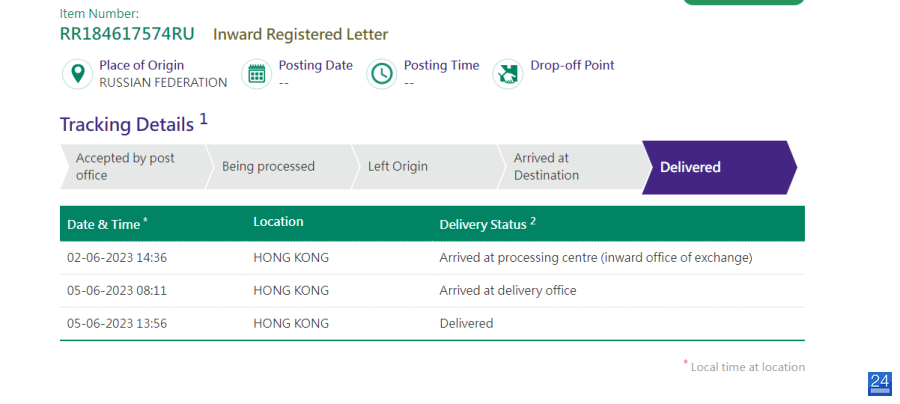Click the Location column header

[x=278, y=222]
